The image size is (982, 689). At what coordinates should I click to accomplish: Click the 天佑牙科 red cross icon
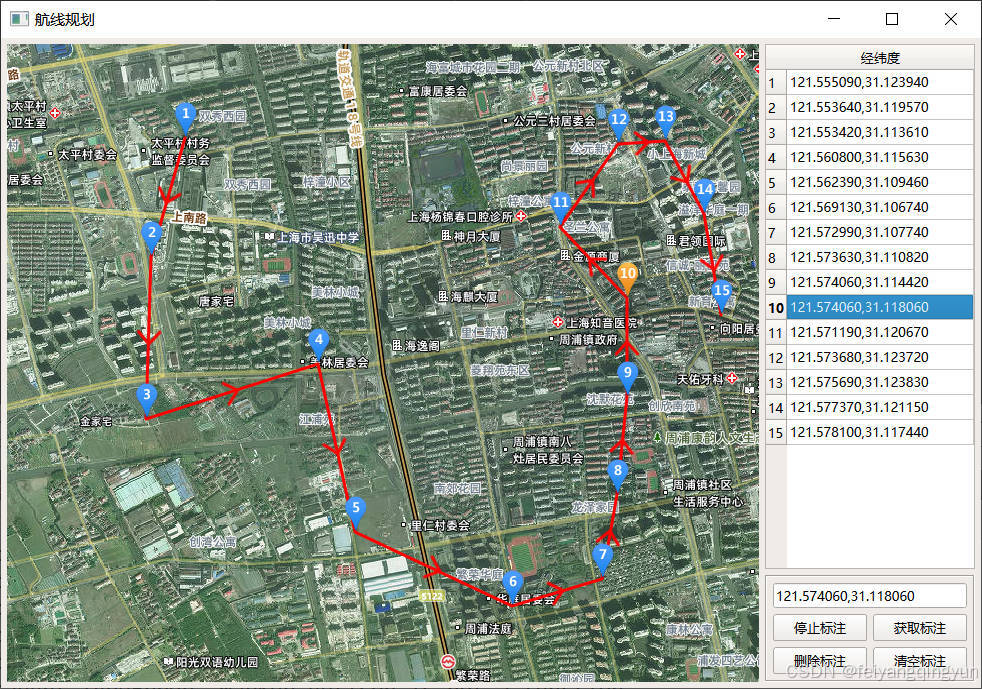coord(732,378)
